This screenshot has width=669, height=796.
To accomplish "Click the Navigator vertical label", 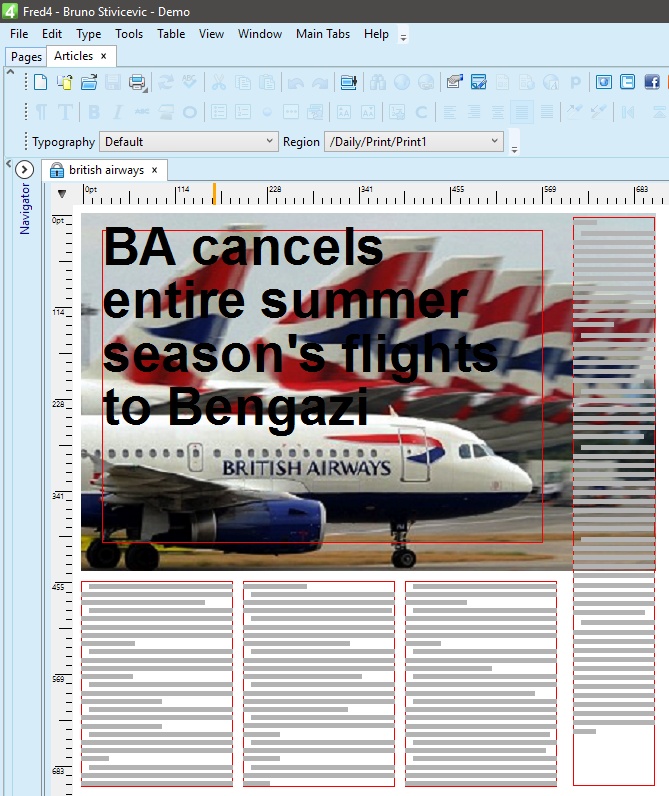I will tap(24, 209).
